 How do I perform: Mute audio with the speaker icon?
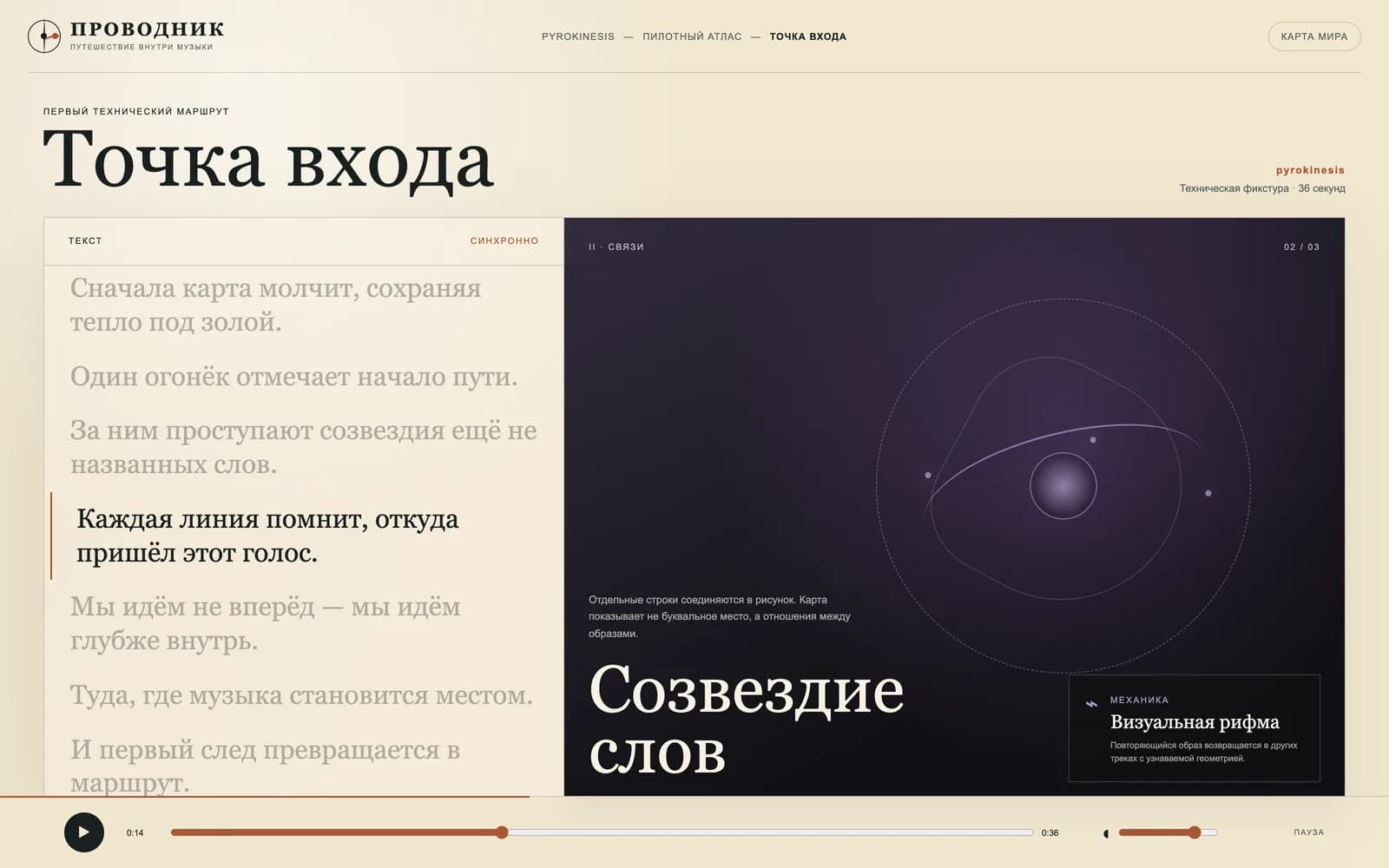1106,833
